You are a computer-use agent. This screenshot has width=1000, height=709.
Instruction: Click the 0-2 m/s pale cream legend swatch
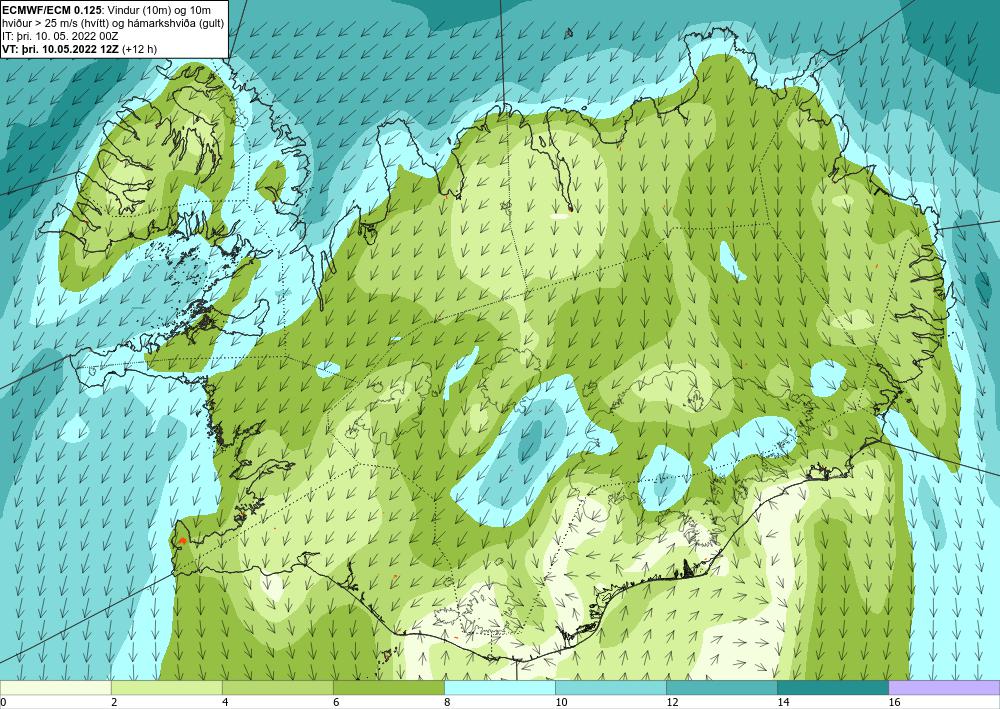(x=55, y=688)
